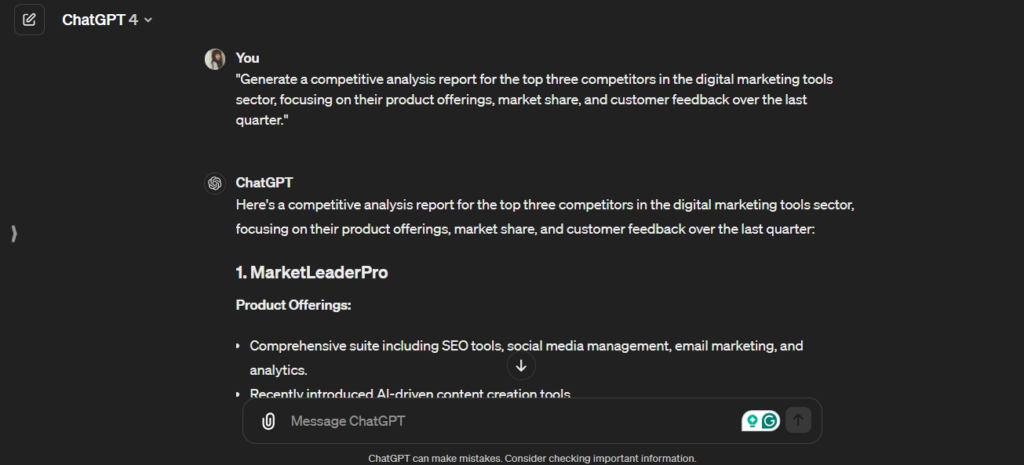Focus the "Message ChatGPT" input field
Viewport: 1024px width, 465px height.
pos(500,421)
